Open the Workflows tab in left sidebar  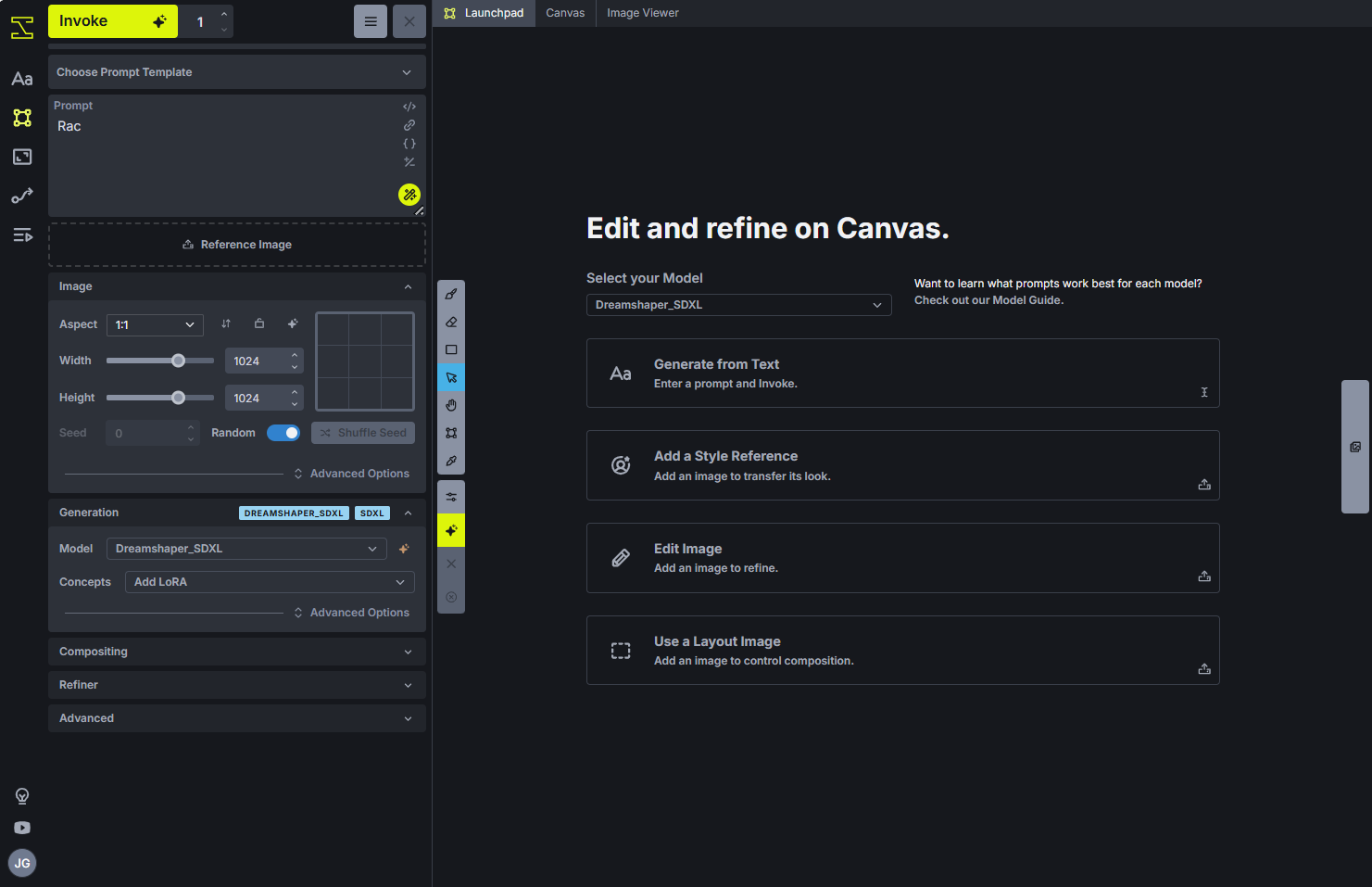(22, 196)
